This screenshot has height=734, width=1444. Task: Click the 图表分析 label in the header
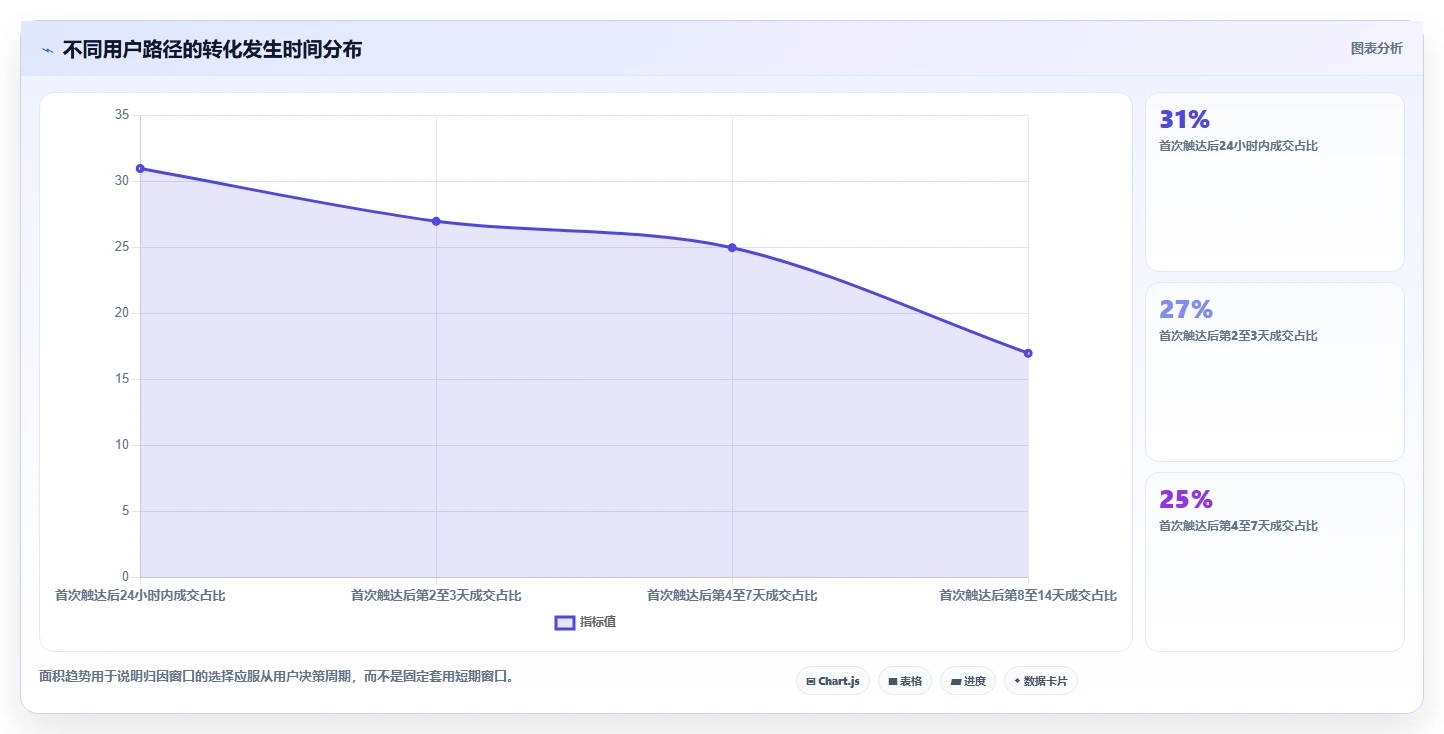click(1376, 48)
